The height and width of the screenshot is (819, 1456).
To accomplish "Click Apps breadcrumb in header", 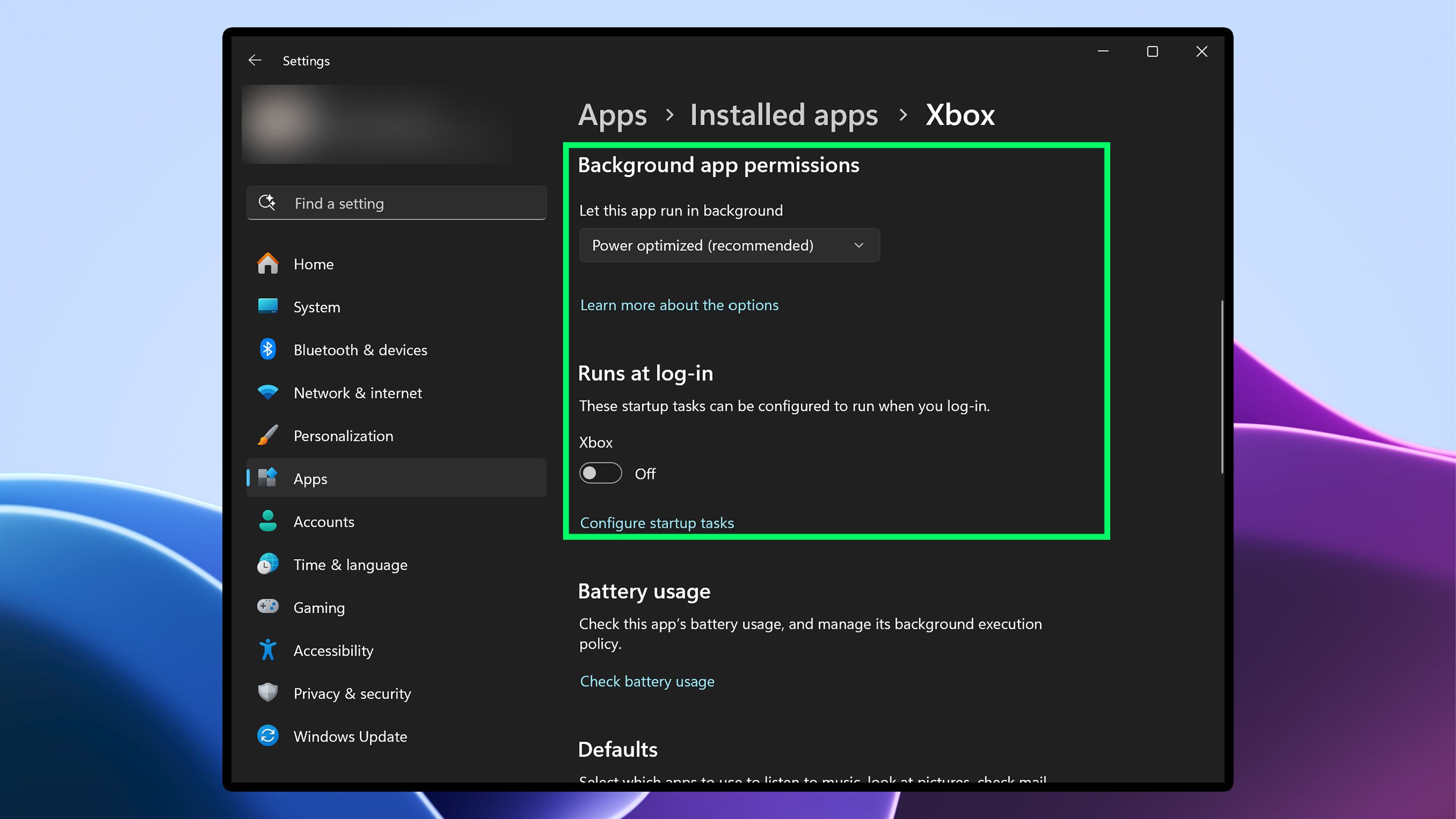I will pyautogui.click(x=613, y=115).
